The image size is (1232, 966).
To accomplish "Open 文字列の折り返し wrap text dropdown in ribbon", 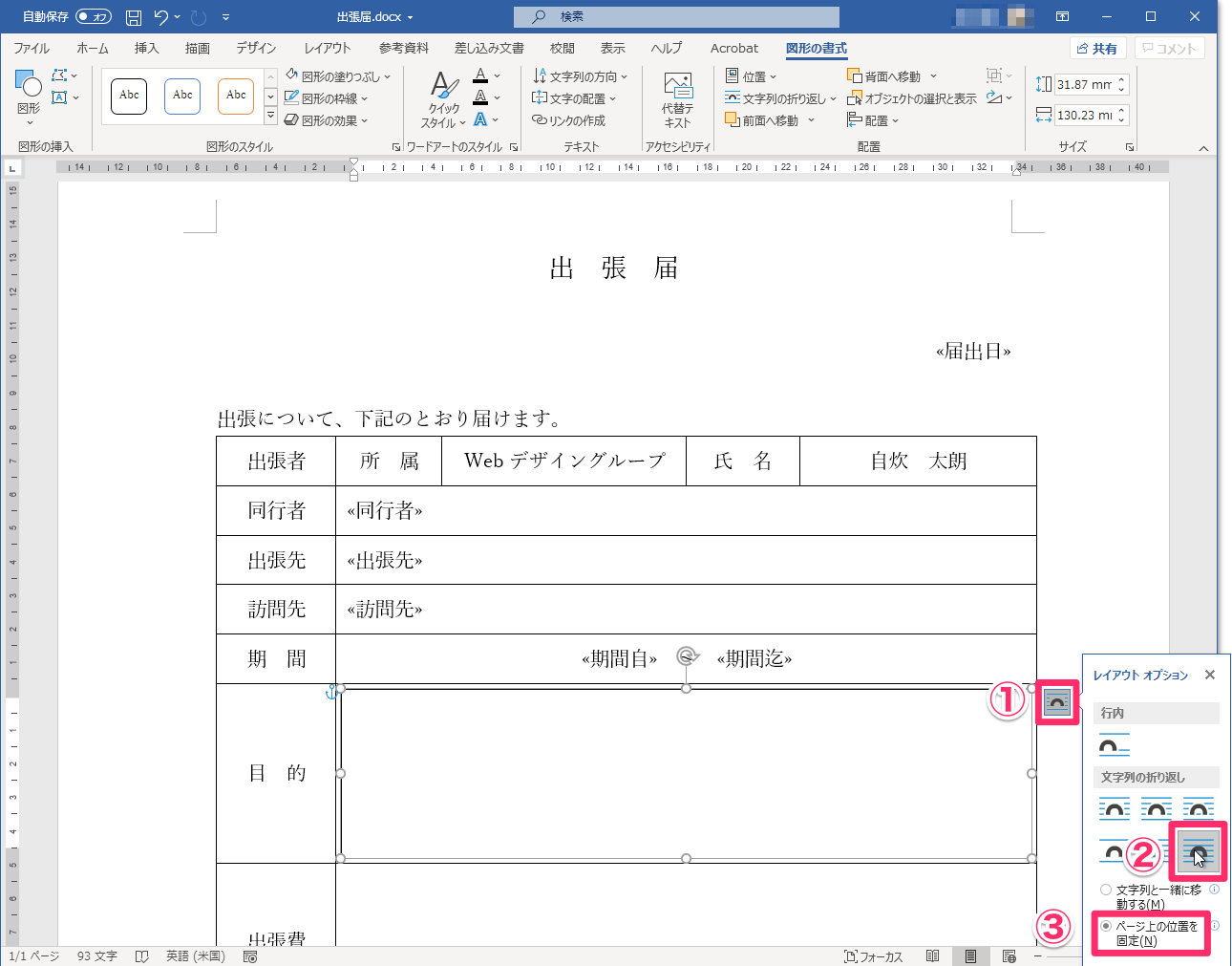I will [x=780, y=98].
